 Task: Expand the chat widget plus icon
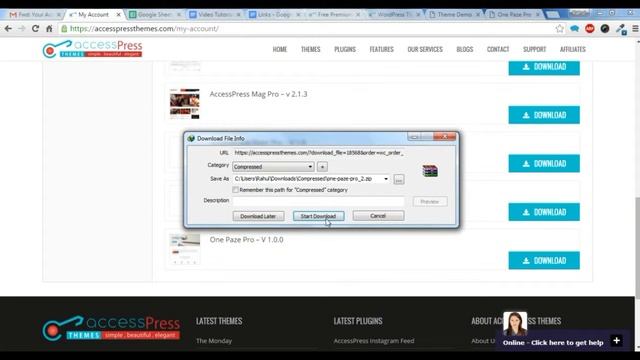616,340
